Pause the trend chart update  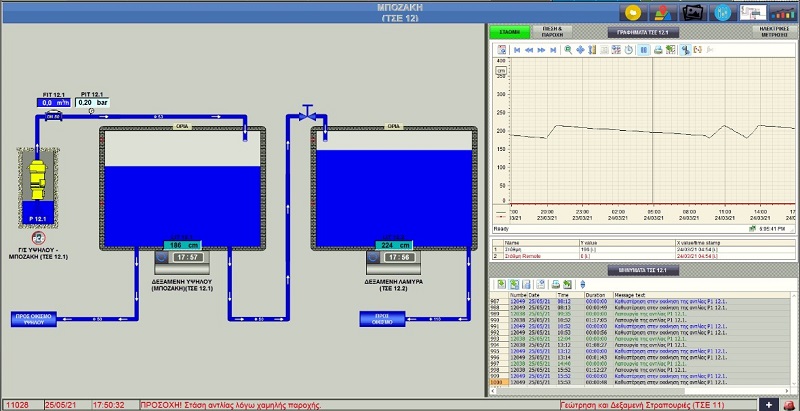point(644,49)
